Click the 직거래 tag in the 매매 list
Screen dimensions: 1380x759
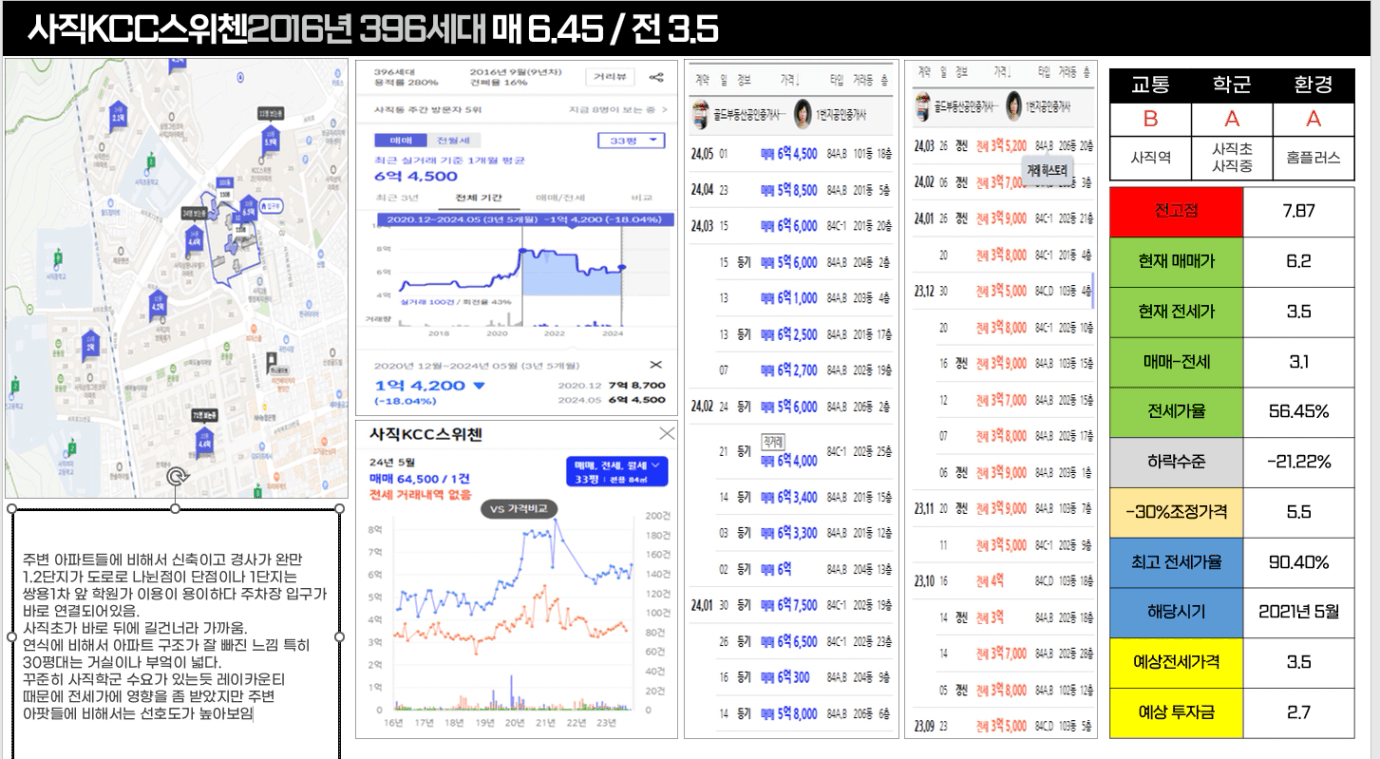click(x=773, y=440)
